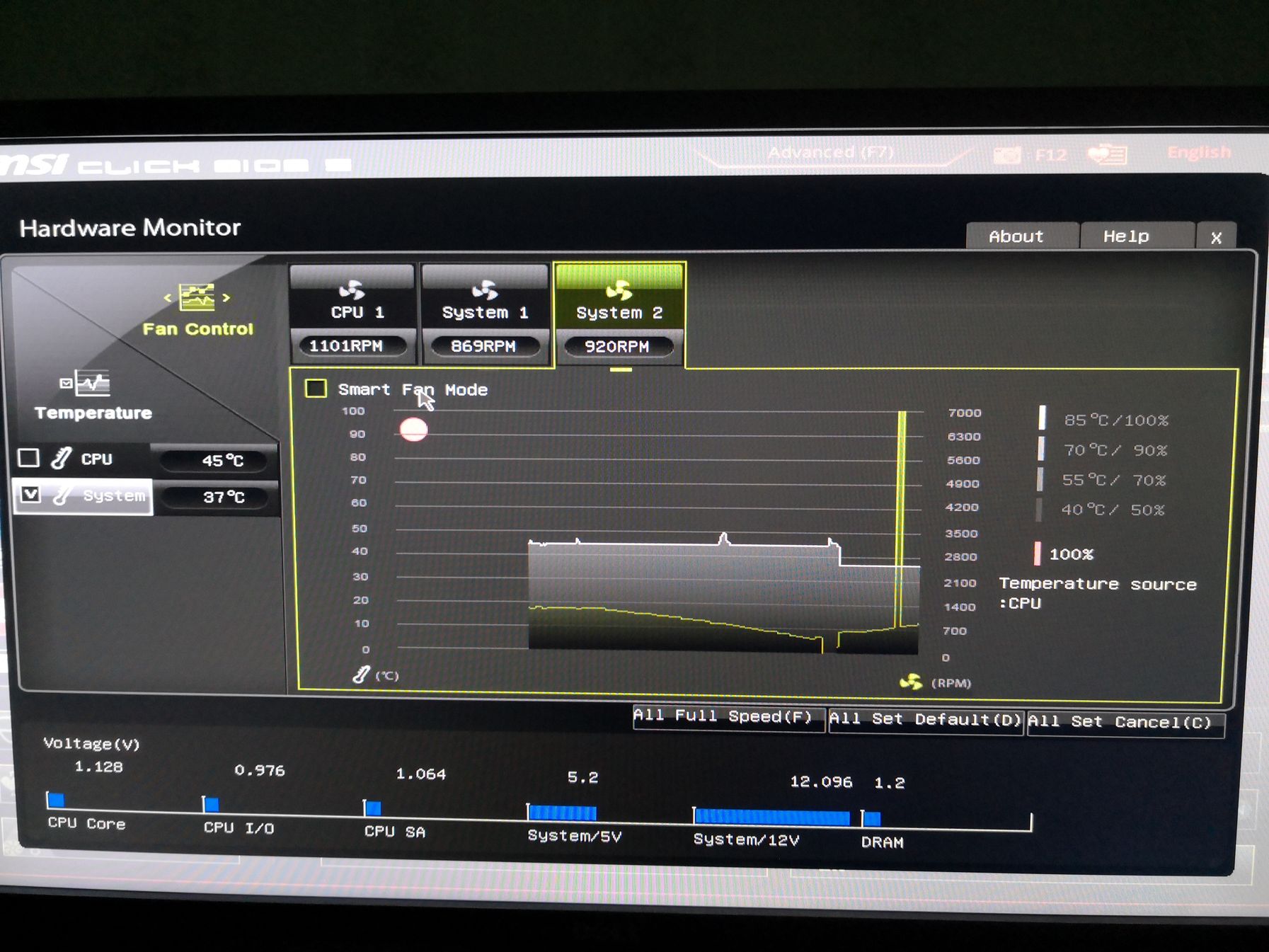Click the CPU 1 fan icon
Screen dimensions: 1269x952
pos(352,289)
